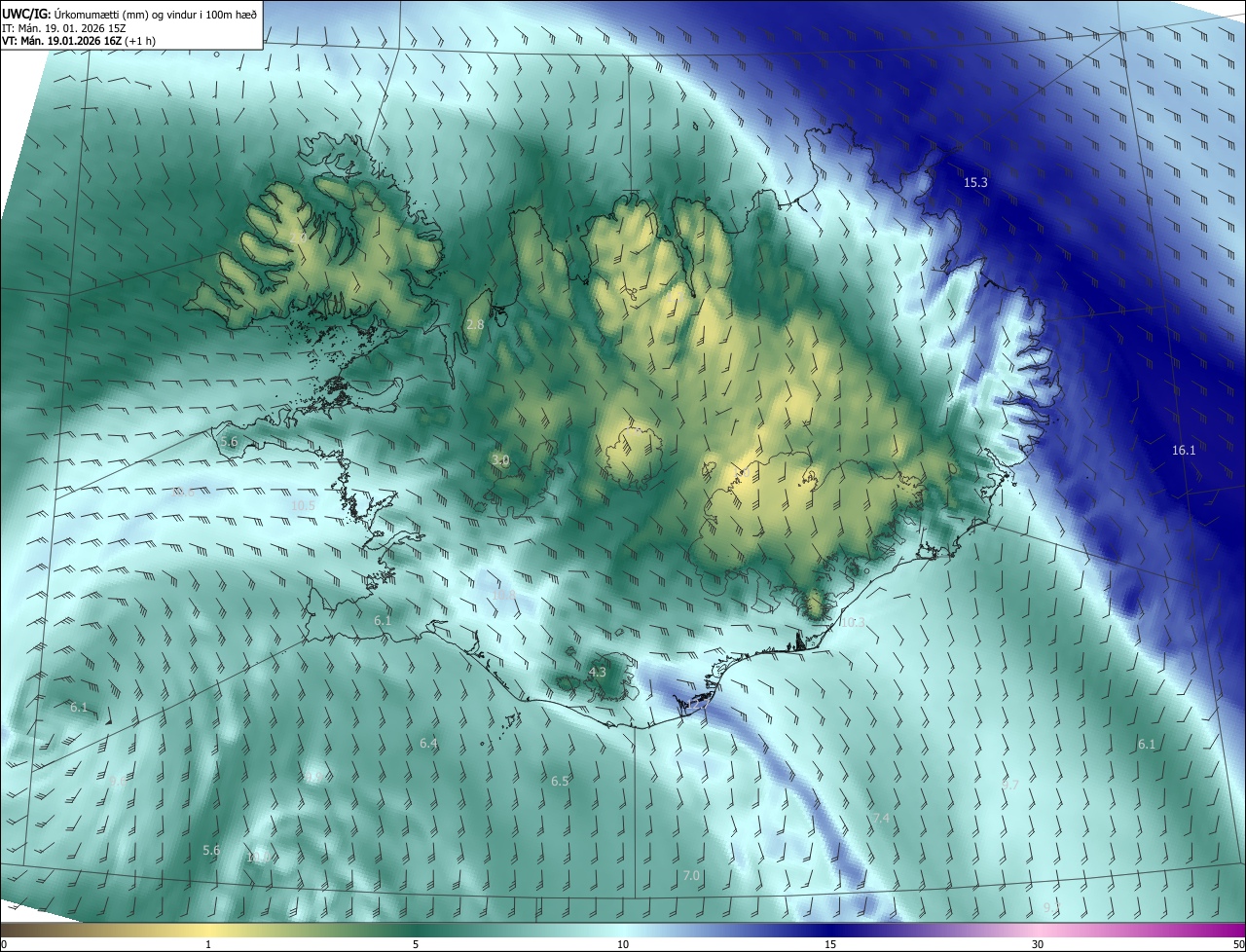
Task: Click the 2.8 value label on the map
Action: click(x=475, y=324)
